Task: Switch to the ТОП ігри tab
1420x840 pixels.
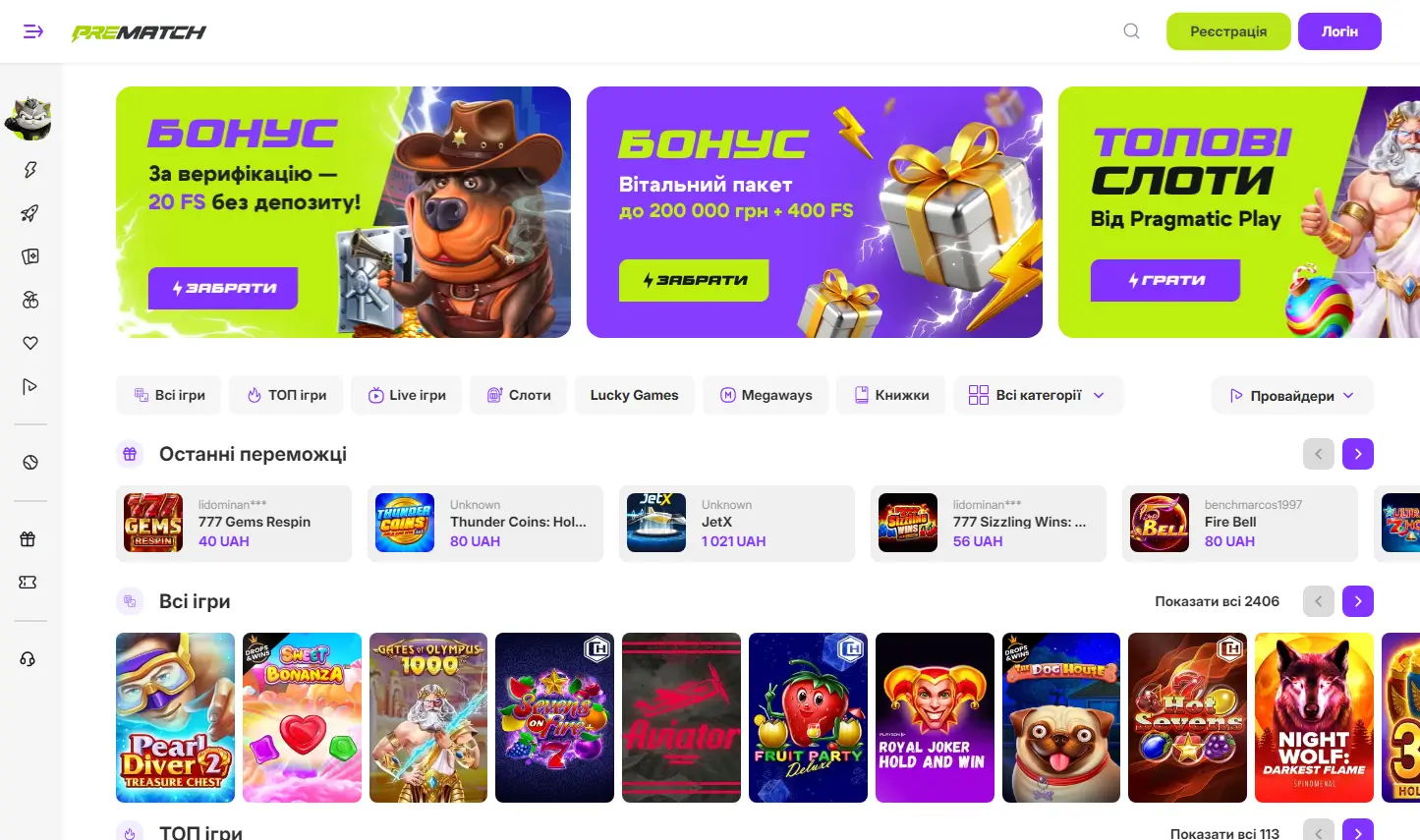Action: 286,395
